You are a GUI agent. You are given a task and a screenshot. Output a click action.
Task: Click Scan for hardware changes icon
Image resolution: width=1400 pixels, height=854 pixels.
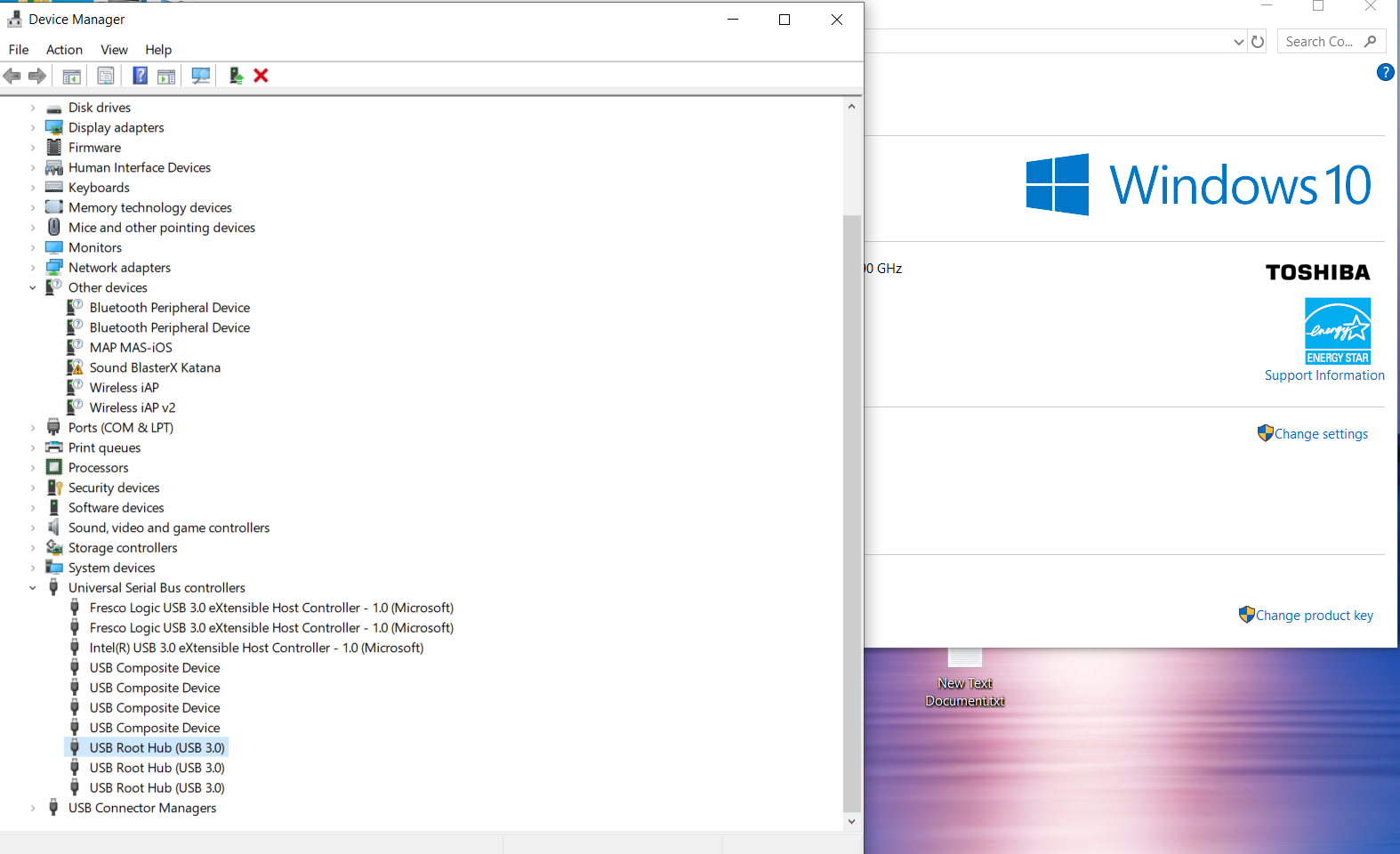(201, 77)
